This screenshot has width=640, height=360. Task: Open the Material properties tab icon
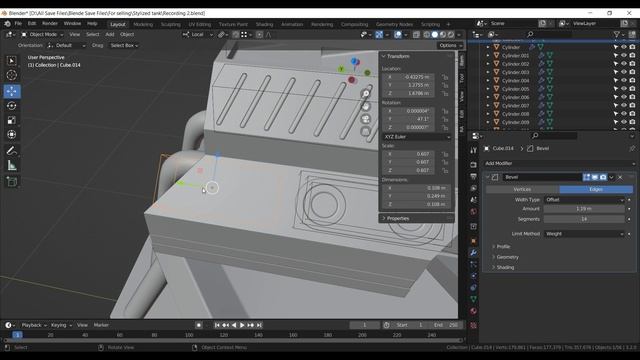pos(473,311)
